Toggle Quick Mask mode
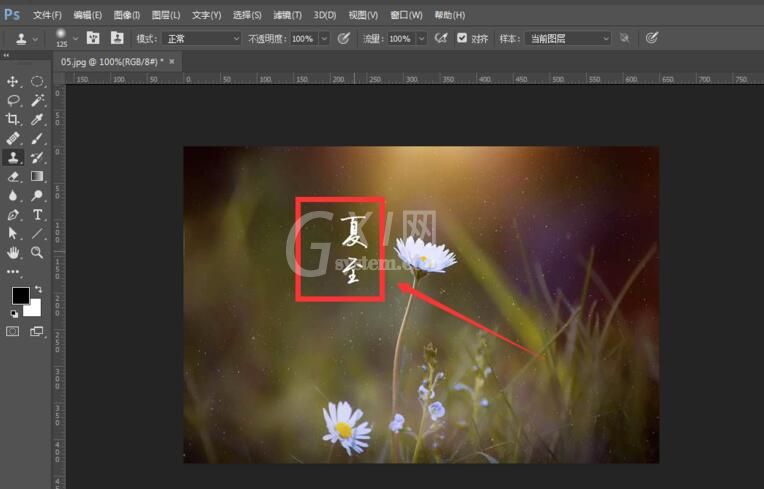The height and width of the screenshot is (489, 764). pyautogui.click(x=13, y=332)
